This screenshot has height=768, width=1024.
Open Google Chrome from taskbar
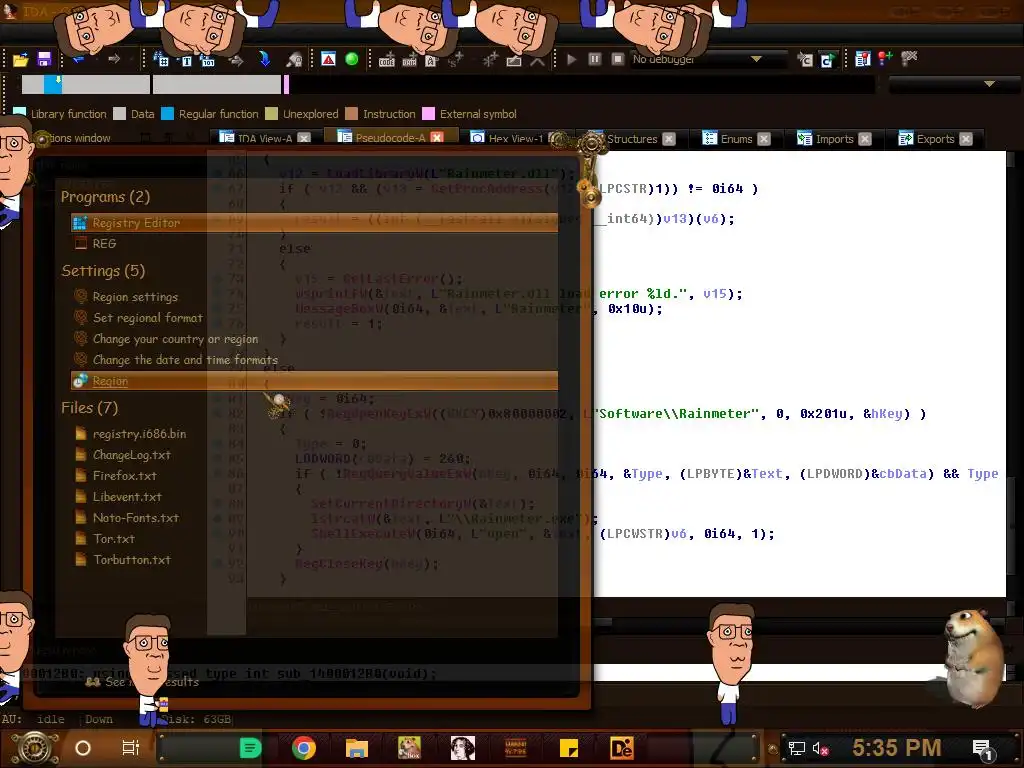(304, 748)
